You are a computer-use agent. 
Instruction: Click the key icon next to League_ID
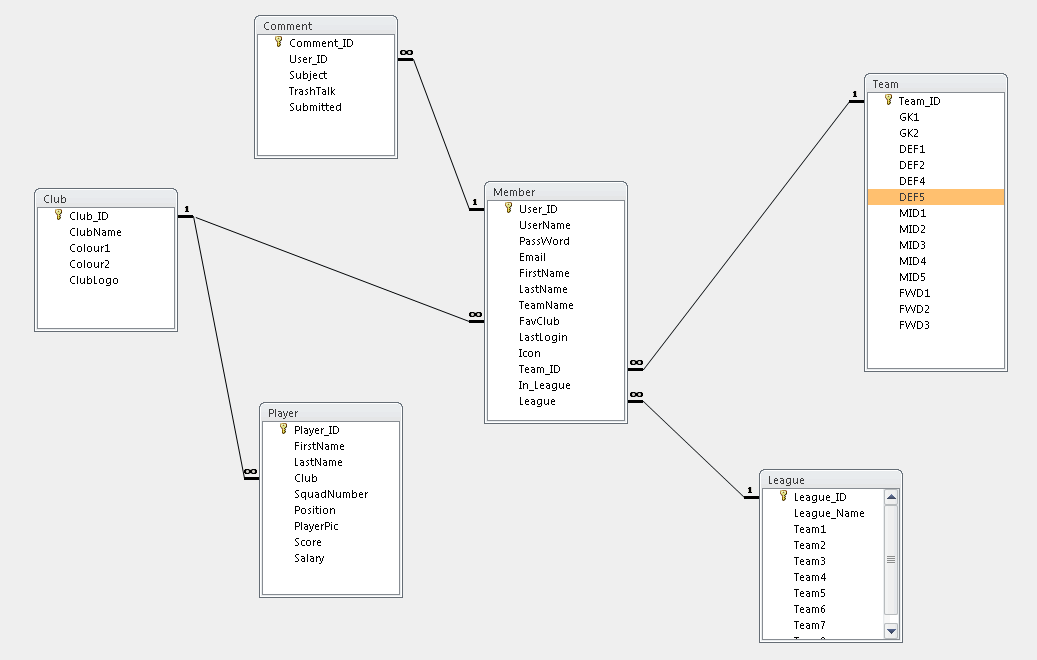coord(783,496)
